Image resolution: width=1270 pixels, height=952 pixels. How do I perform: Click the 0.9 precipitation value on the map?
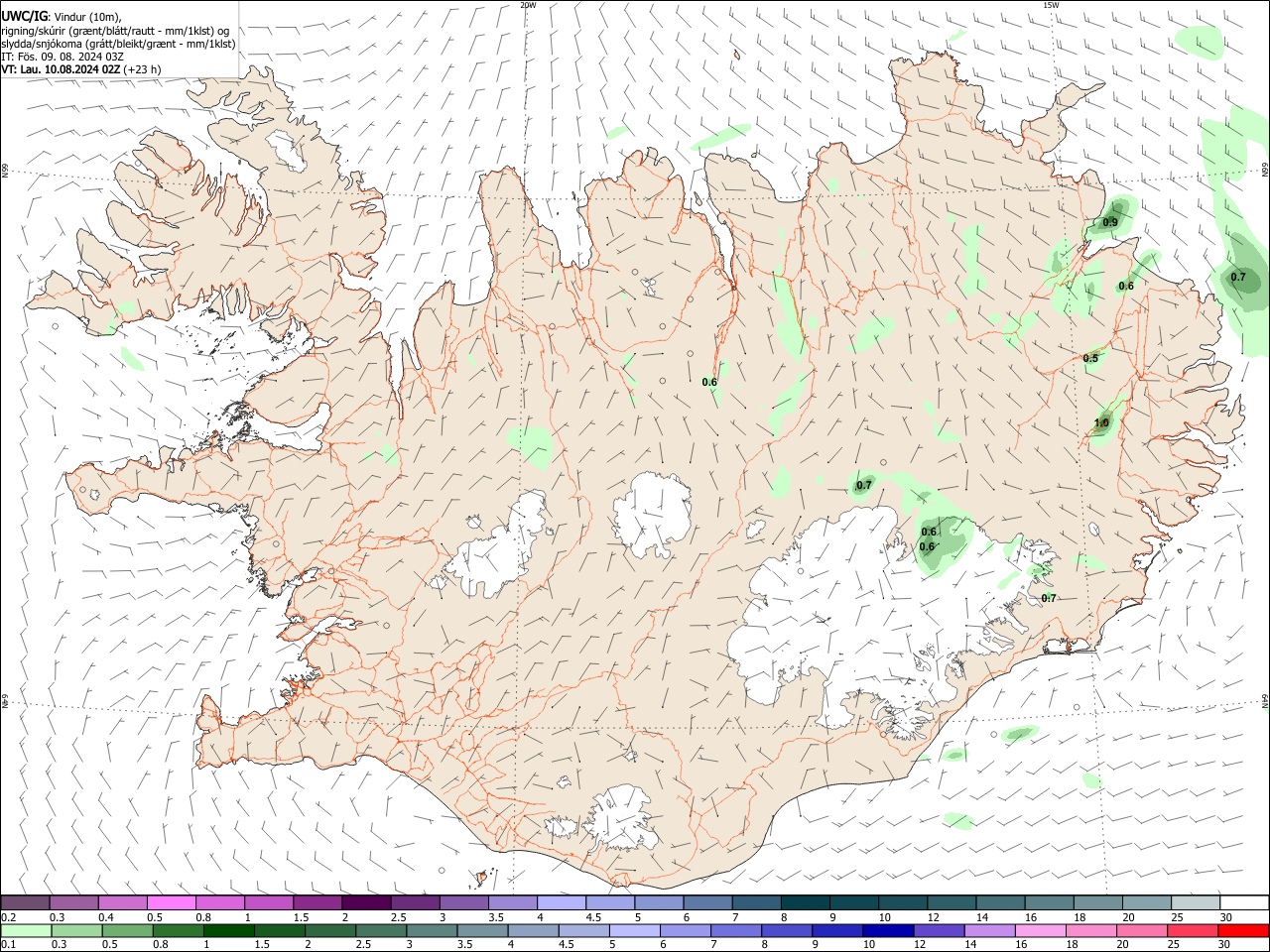(1110, 222)
